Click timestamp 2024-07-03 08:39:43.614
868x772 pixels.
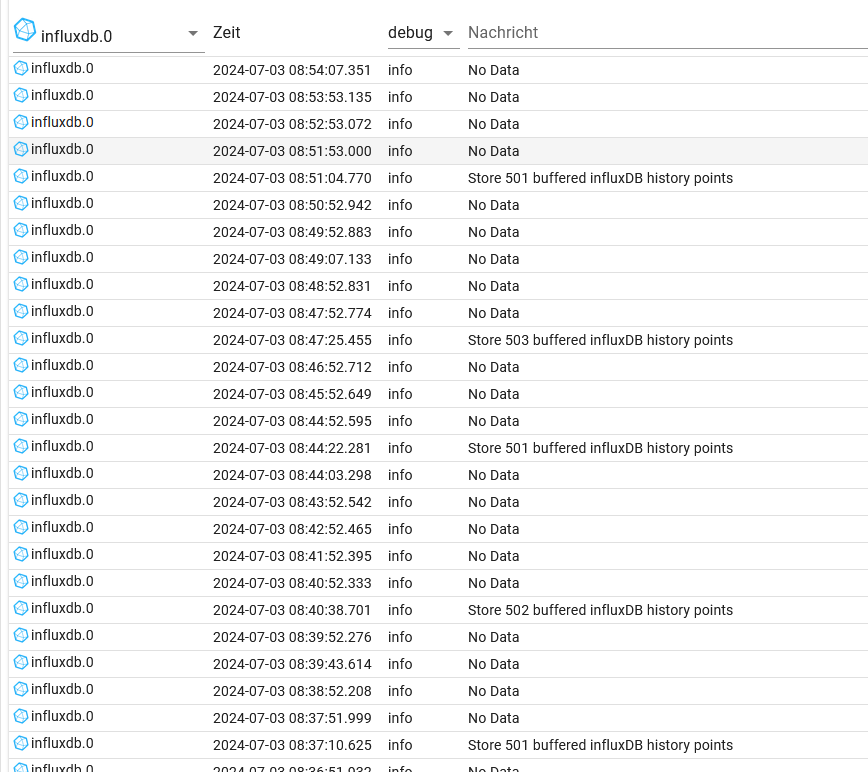[x=292, y=664]
